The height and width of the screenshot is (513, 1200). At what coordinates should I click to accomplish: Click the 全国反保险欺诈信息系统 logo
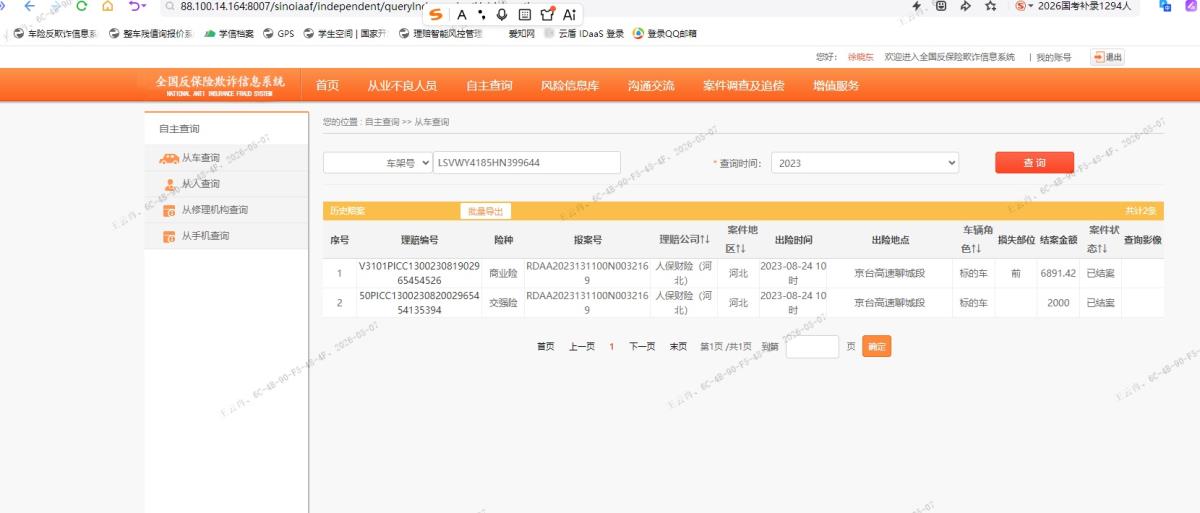[x=220, y=85]
